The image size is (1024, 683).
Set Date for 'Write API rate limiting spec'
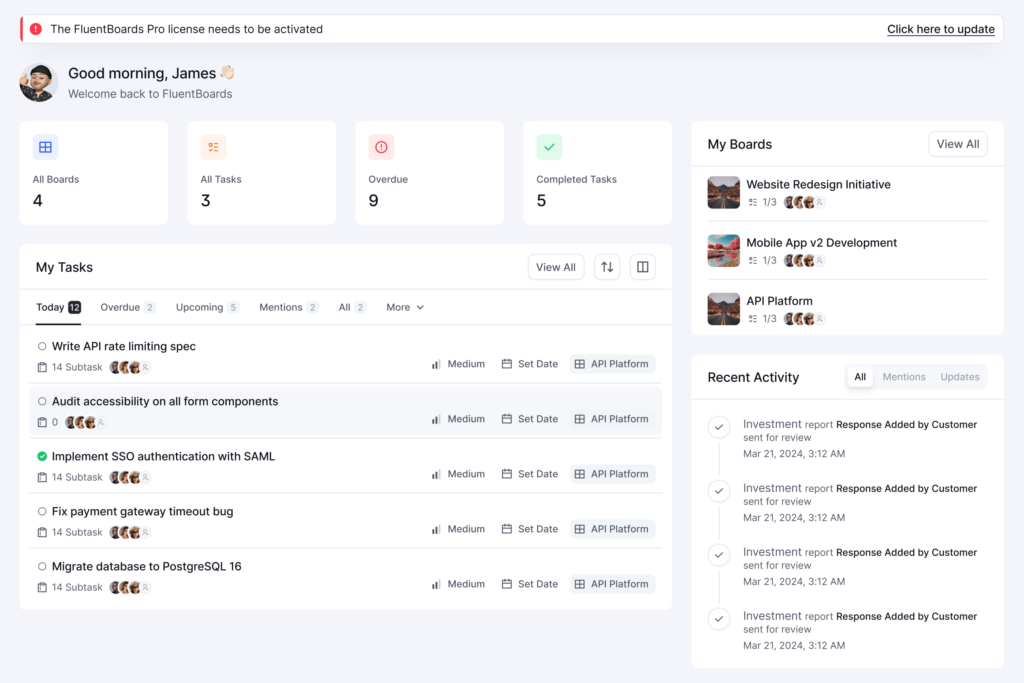(530, 364)
